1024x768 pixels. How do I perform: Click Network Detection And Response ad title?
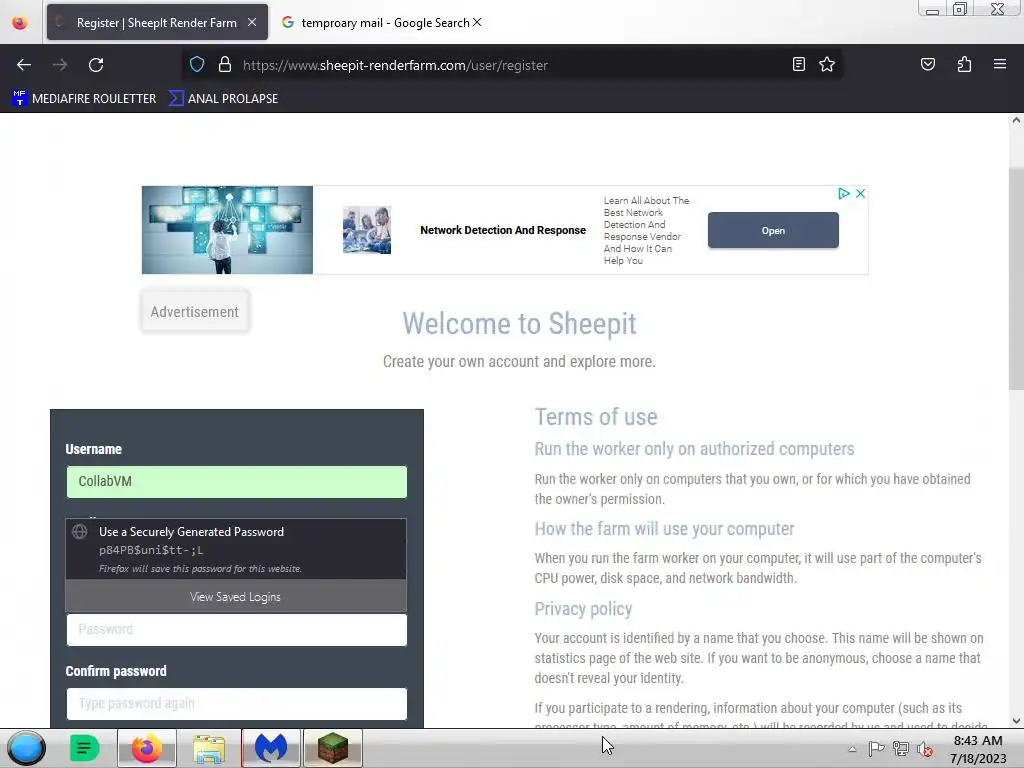click(x=503, y=230)
